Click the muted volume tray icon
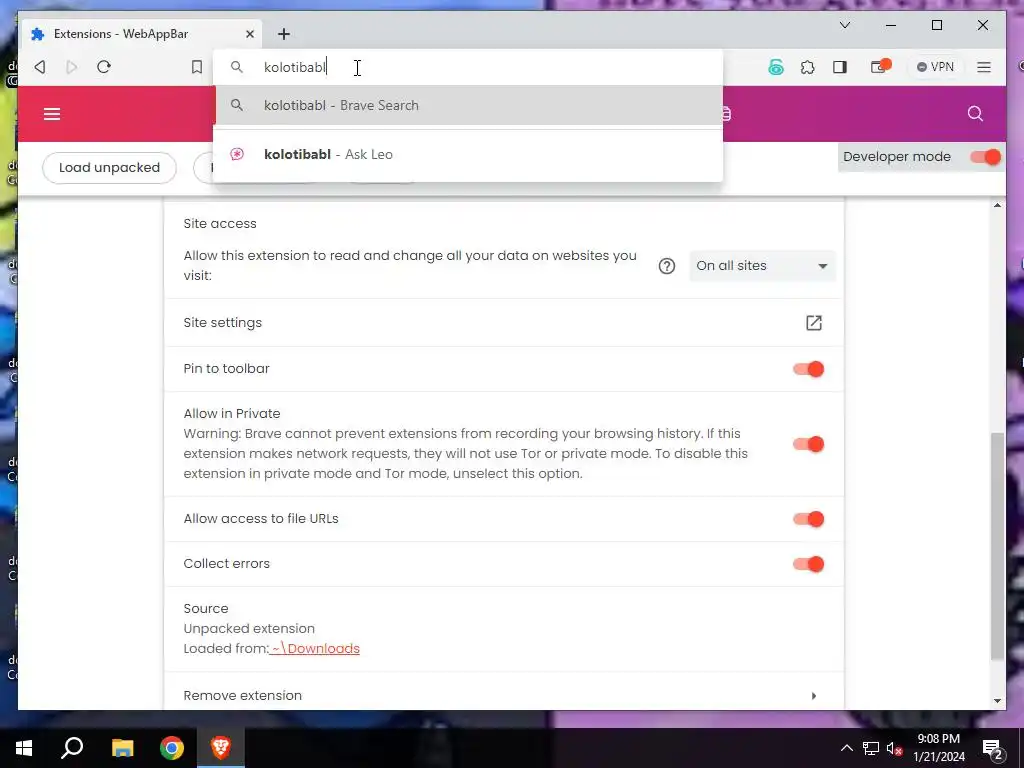Screen dimensions: 1024x768 point(895,749)
